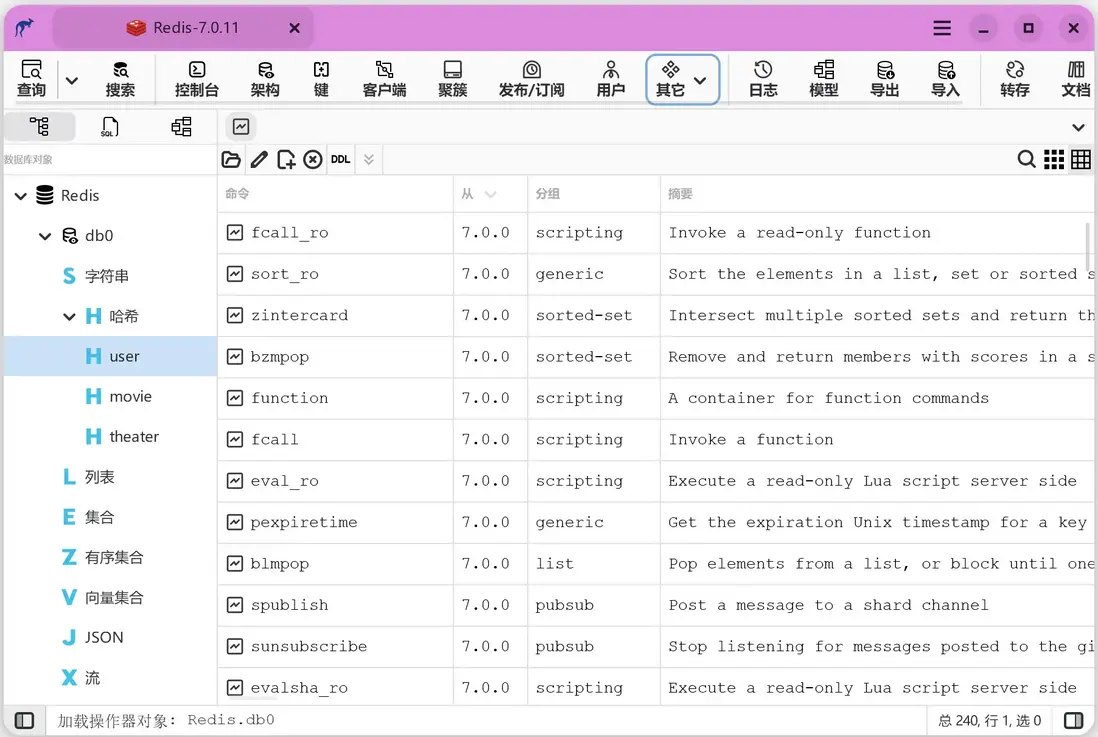Expand the double-chevron more options button
This screenshot has width=1098, height=737.
tap(369, 160)
